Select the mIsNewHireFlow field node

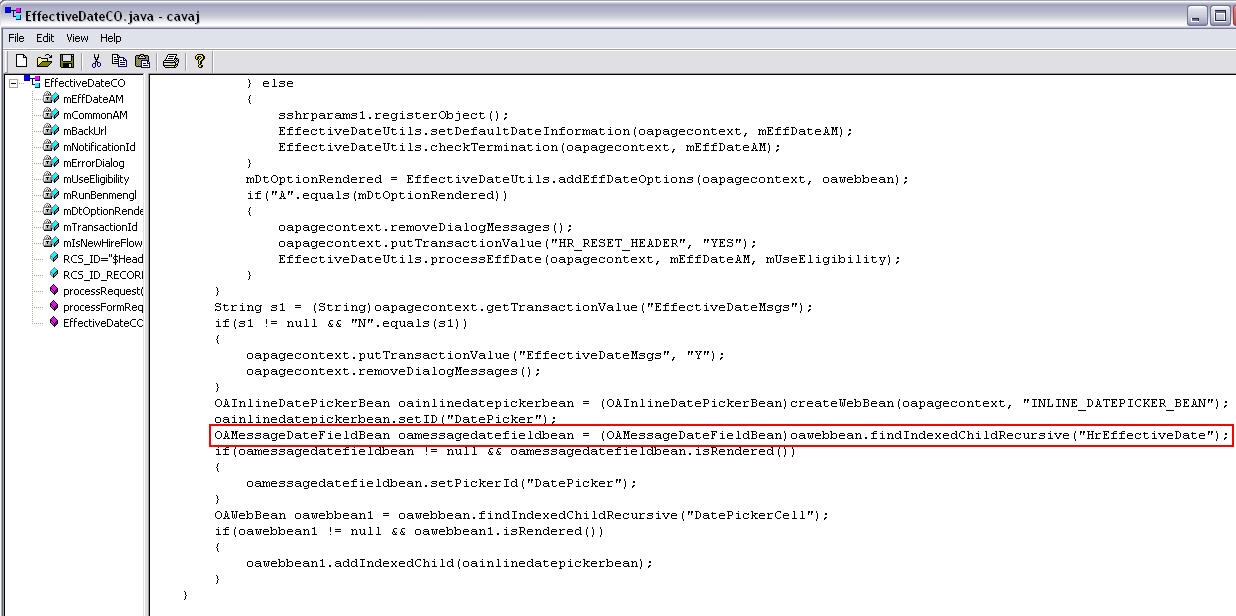tap(102, 243)
